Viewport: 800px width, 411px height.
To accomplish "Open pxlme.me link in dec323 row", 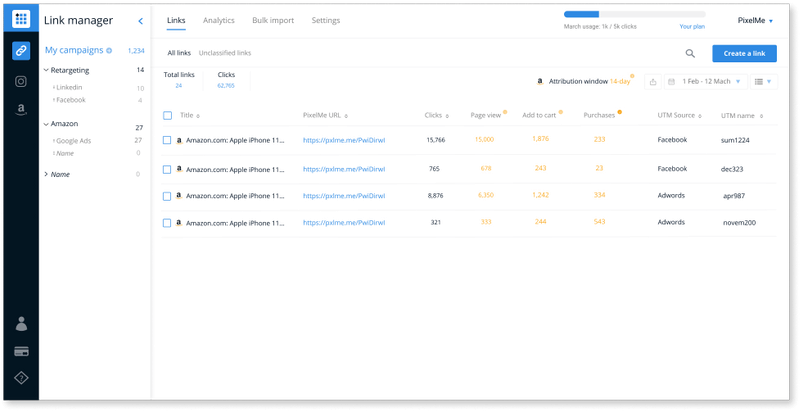I will [344, 169].
